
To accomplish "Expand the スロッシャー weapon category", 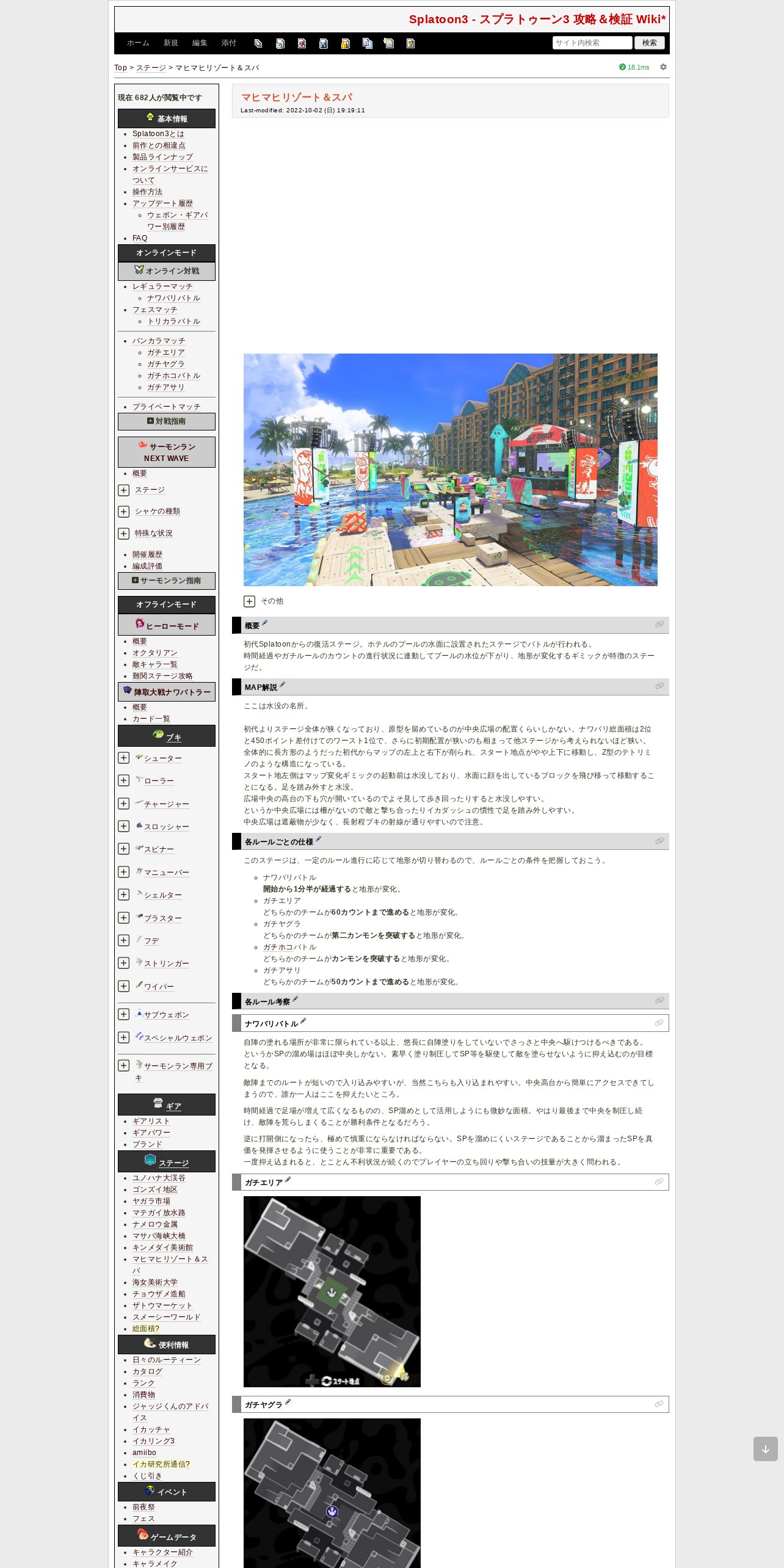I will [123, 826].
